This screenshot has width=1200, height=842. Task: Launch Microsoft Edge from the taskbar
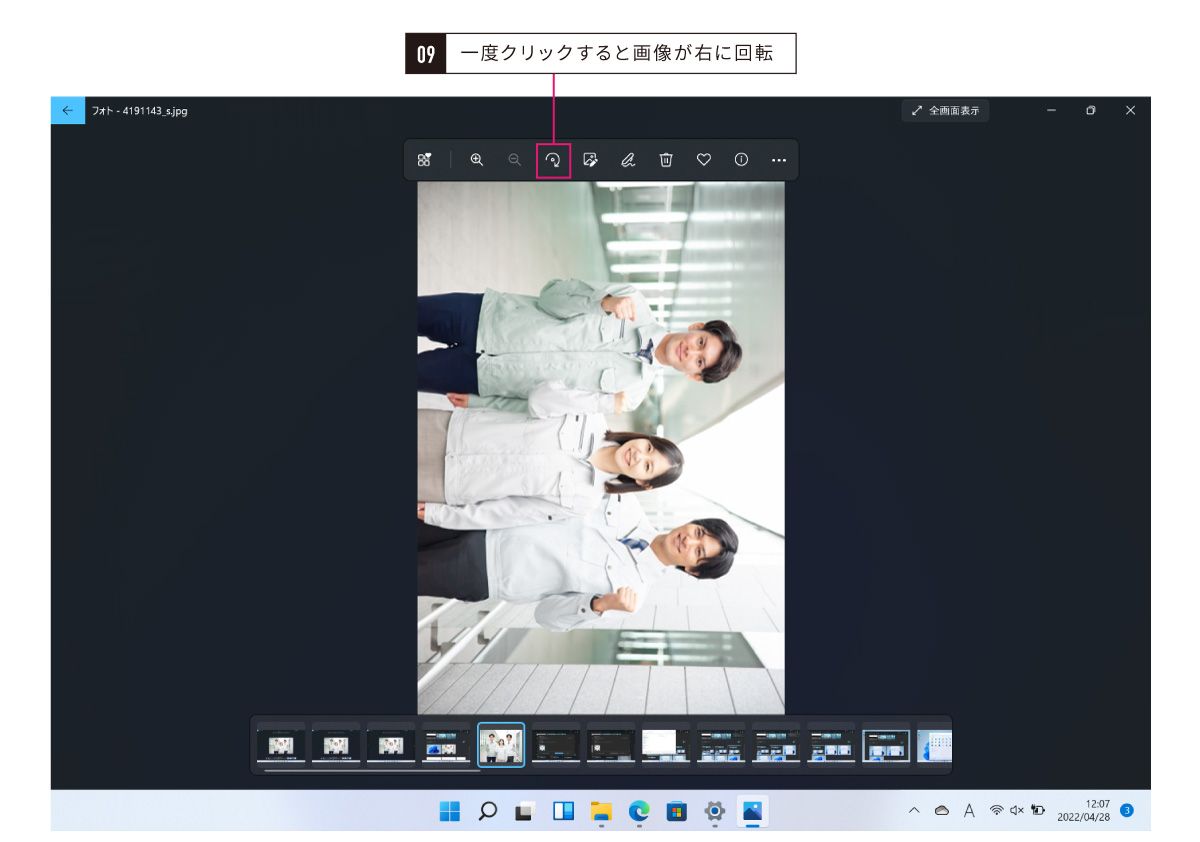(639, 811)
